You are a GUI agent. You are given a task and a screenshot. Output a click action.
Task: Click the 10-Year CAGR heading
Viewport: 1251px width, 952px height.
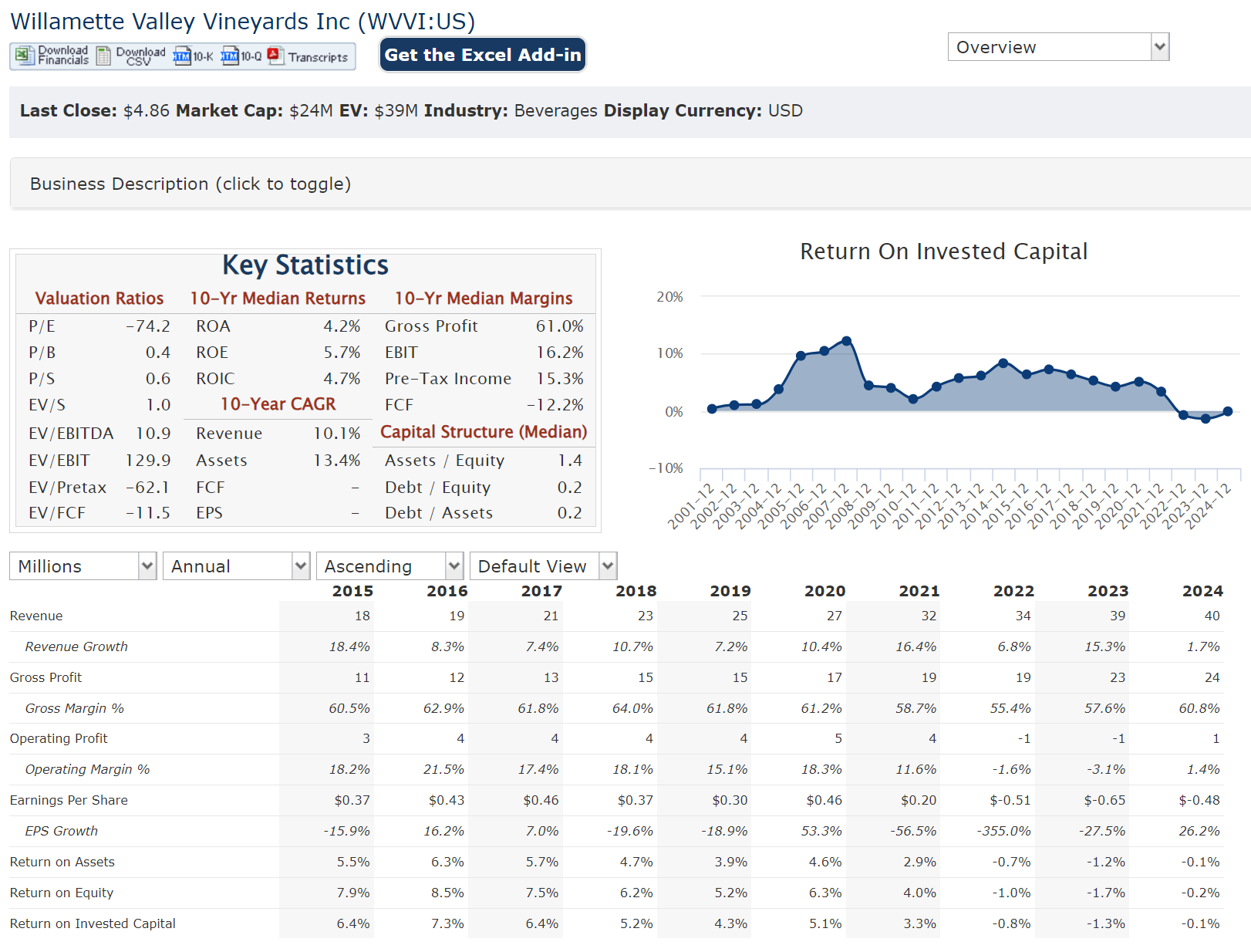coord(278,404)
